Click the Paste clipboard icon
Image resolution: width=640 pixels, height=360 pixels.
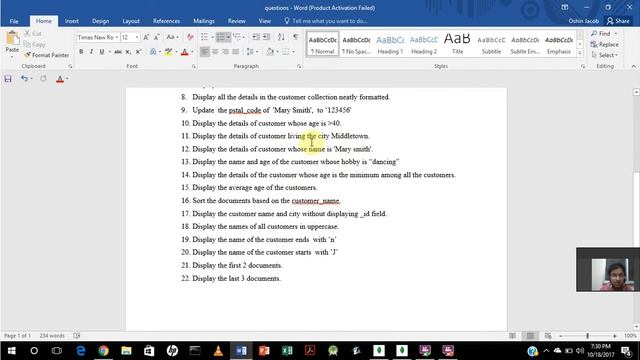click(x=12, y=38)
